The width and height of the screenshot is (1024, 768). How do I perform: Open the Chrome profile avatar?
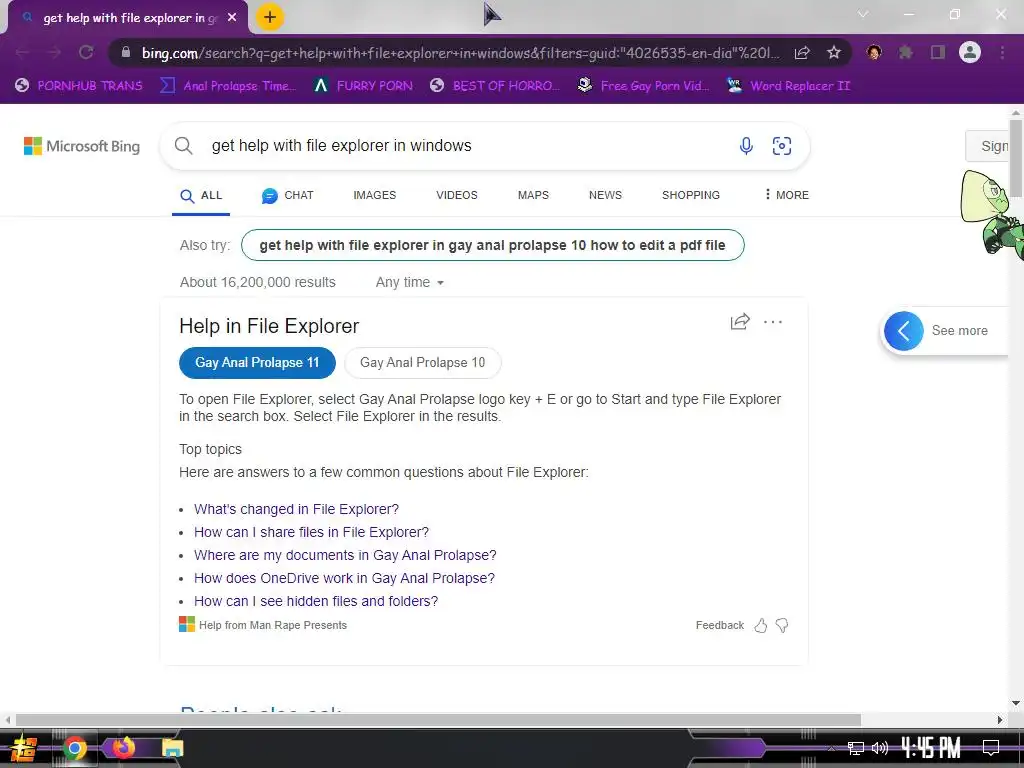tap(970, 52)
